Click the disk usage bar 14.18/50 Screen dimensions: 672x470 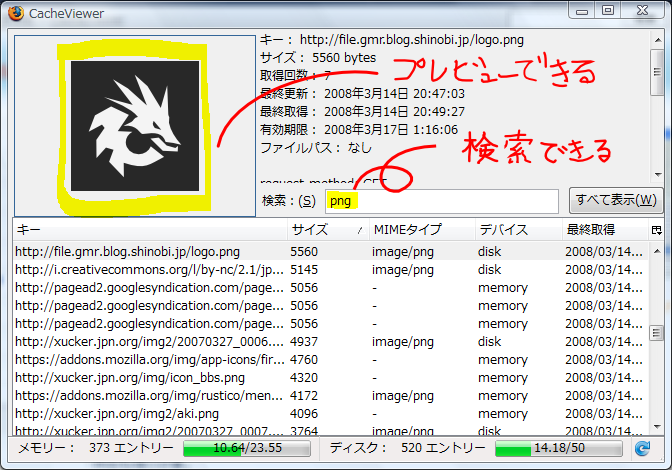click(559, 448)
